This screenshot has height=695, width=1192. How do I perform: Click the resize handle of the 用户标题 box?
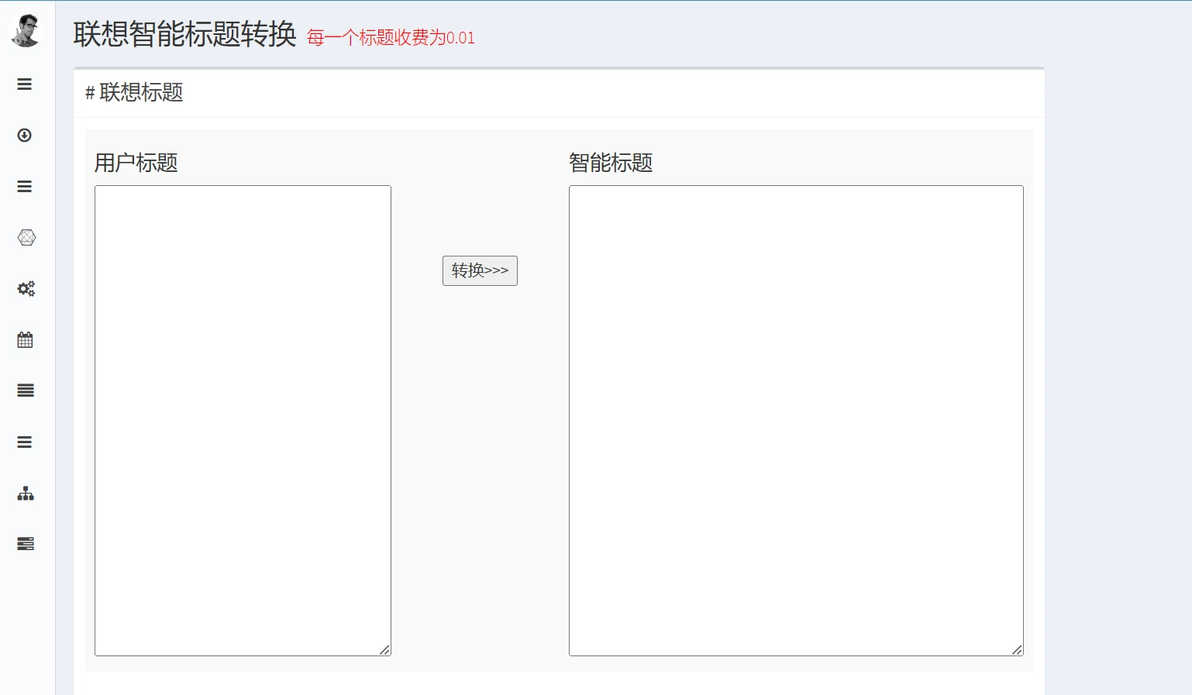coord(385,650)
